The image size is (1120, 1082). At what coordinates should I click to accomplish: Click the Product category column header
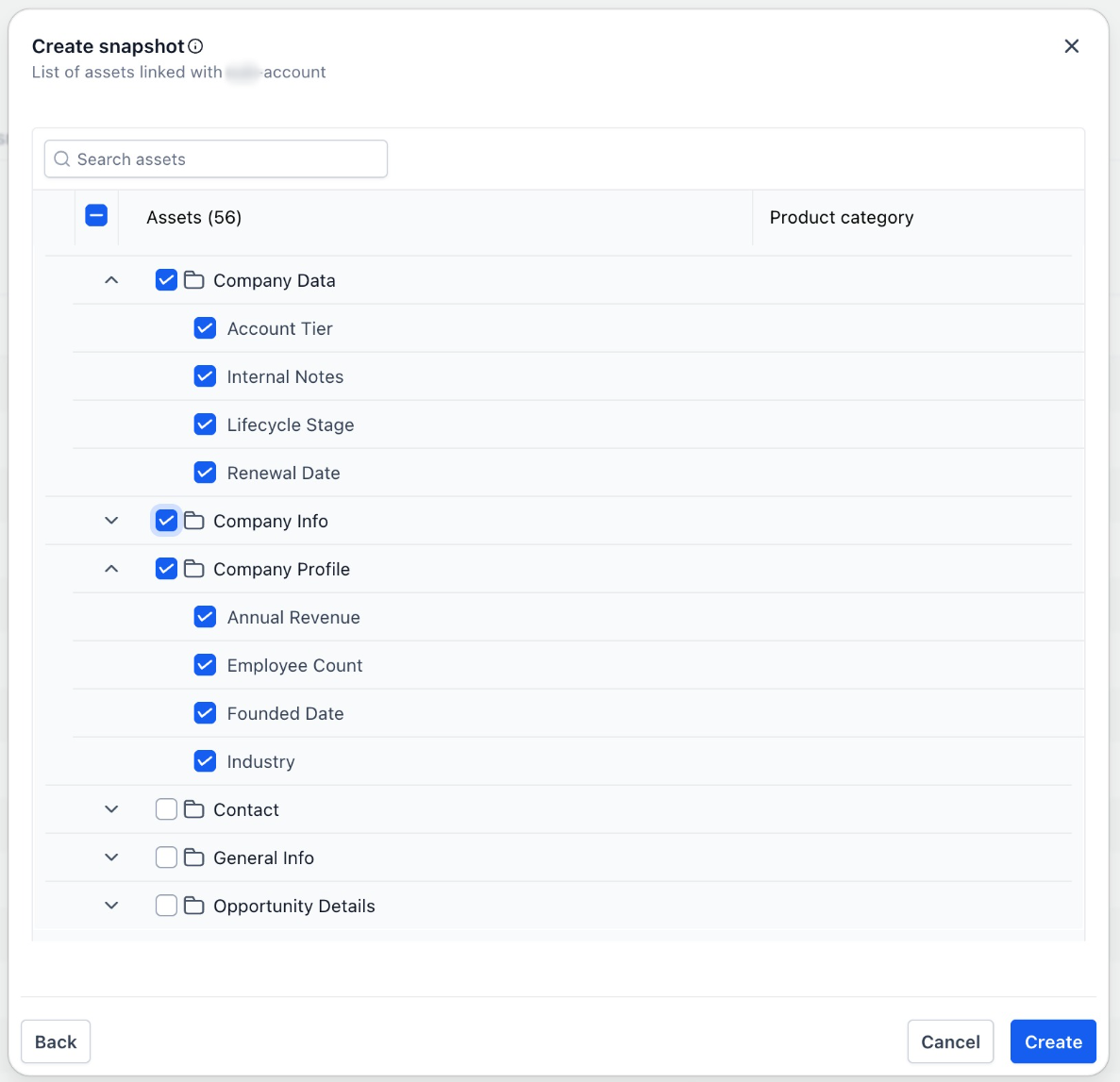coord(842,217)
